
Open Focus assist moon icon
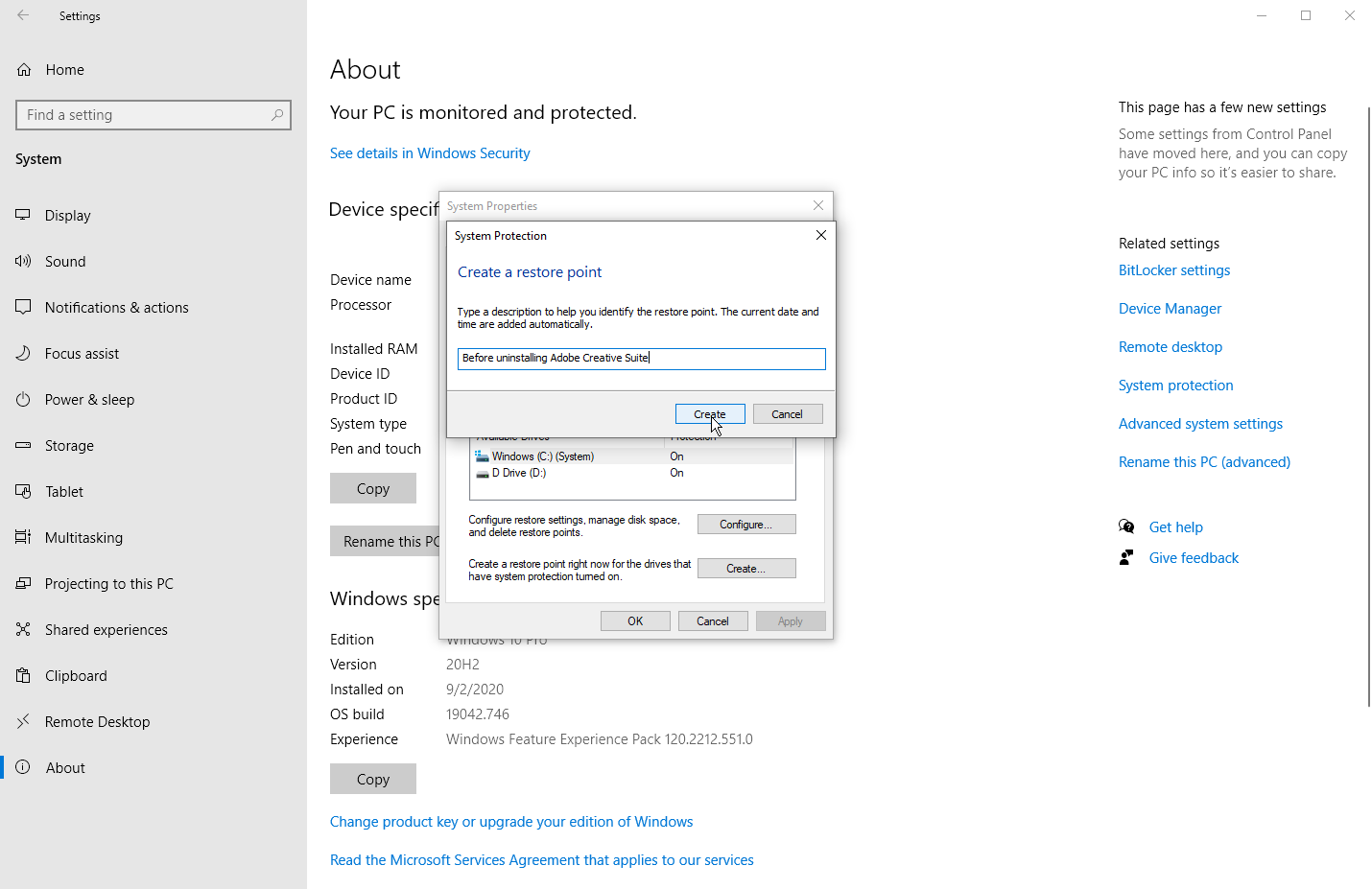[23, 354]
